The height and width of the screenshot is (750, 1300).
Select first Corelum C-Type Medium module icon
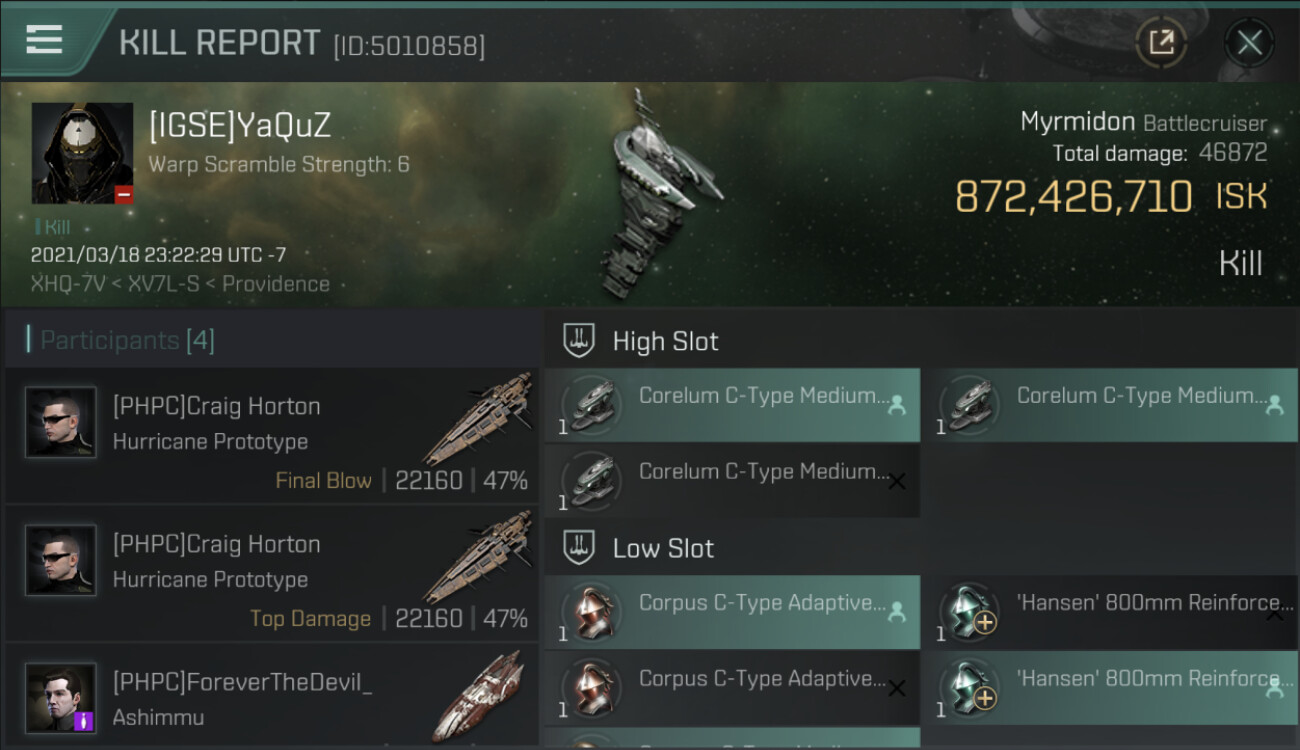pos(591,405)
